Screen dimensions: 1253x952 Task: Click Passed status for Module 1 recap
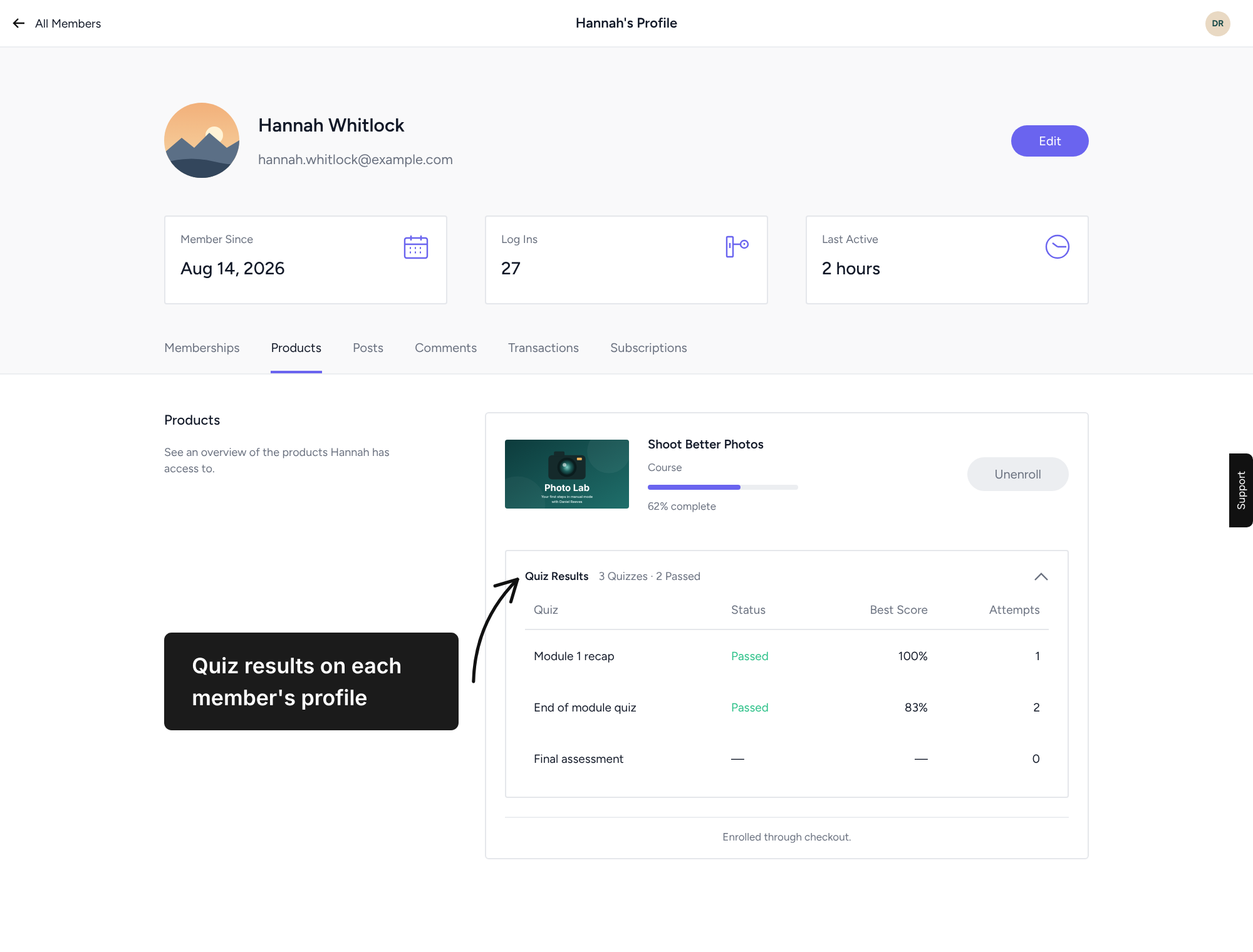pyautogui.click(x=749, y=656)
